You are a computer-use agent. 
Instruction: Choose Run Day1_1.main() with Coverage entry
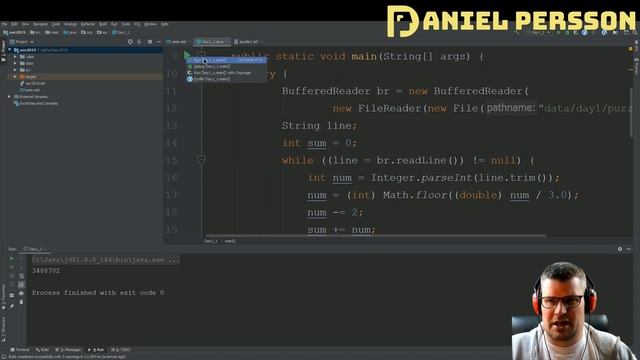[227, 73]
